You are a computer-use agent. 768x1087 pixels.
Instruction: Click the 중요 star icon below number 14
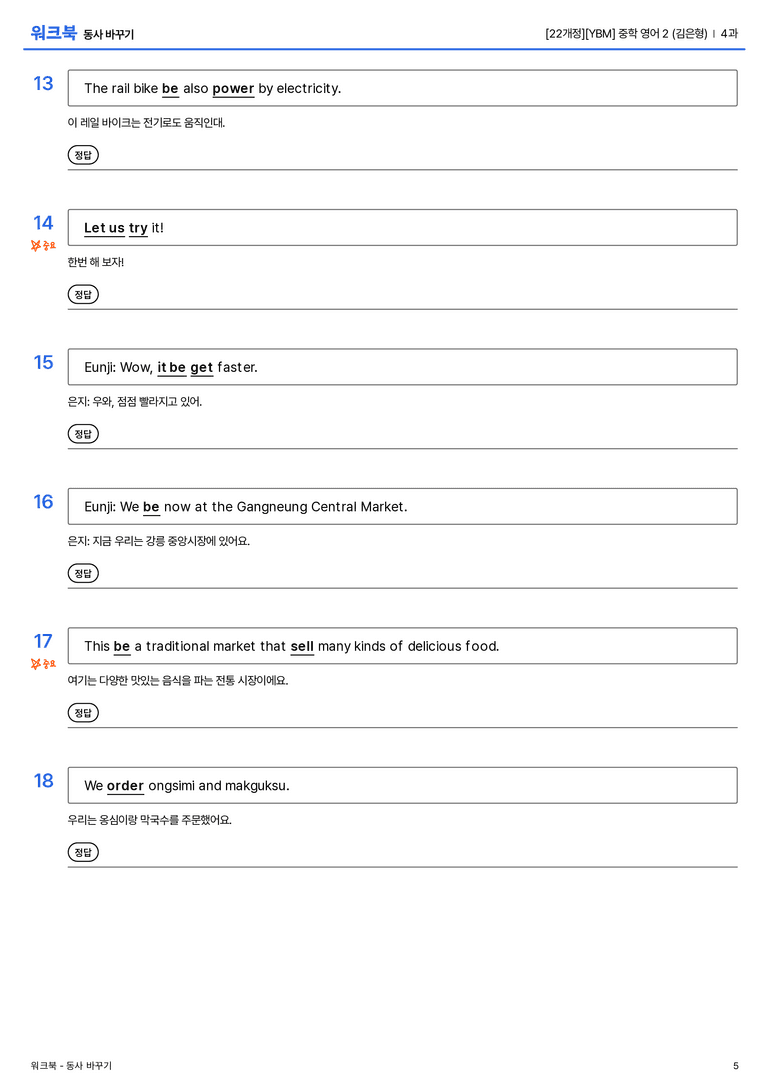(x=43, y=245)
